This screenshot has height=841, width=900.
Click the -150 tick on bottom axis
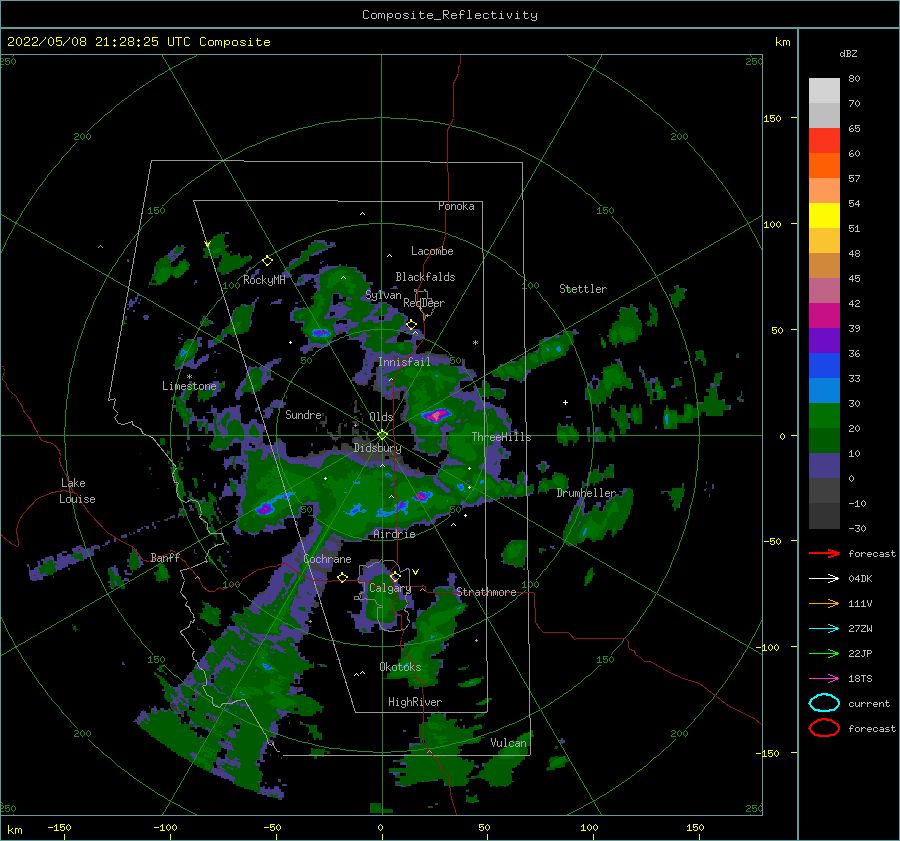point(59,827)
